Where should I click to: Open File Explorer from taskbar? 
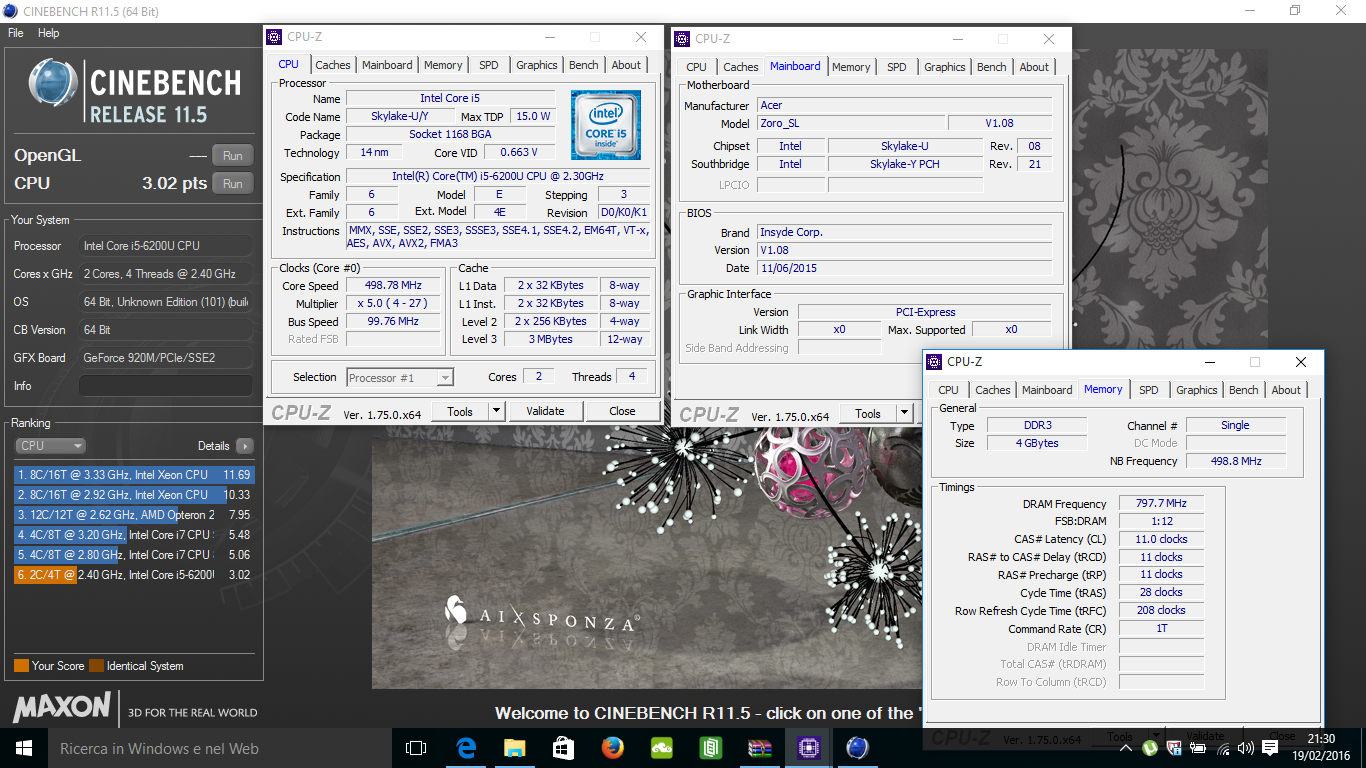(x=514, y=748)
